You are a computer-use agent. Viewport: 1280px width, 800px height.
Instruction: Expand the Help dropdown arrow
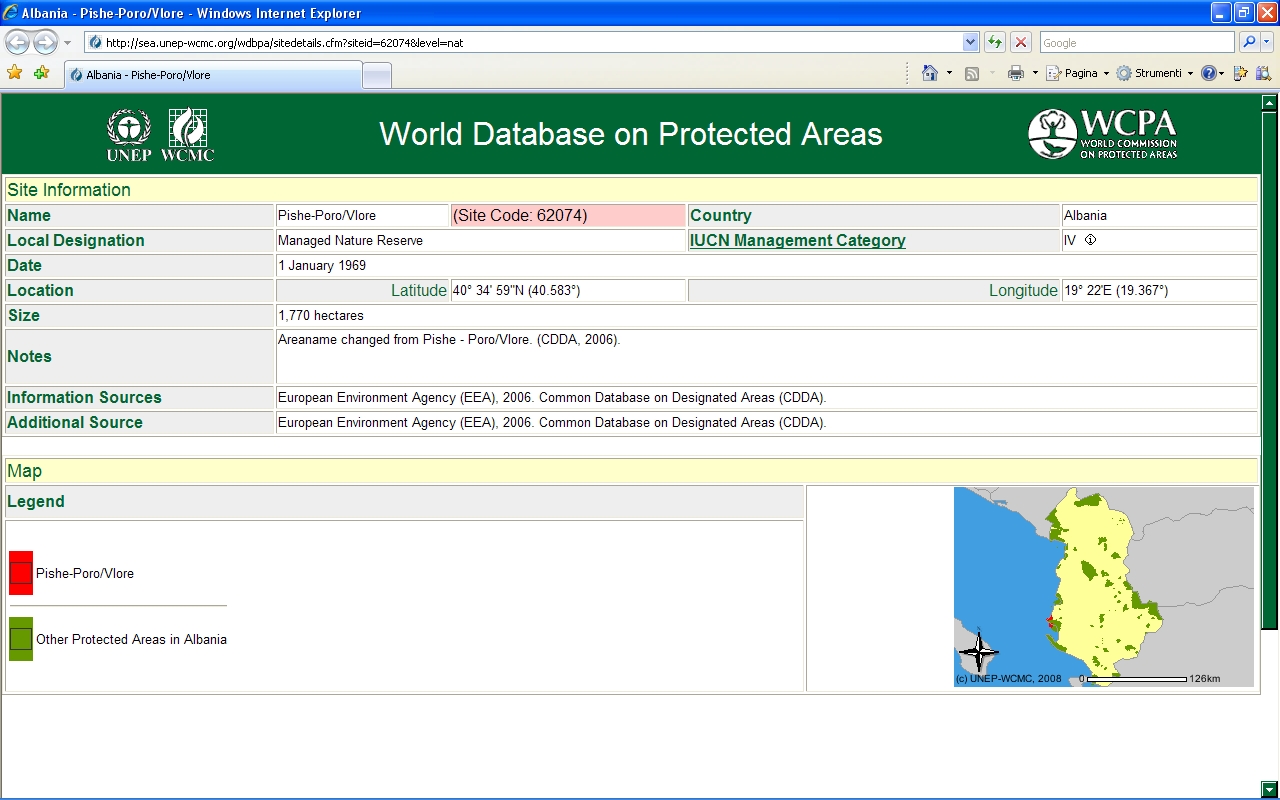1222,73
